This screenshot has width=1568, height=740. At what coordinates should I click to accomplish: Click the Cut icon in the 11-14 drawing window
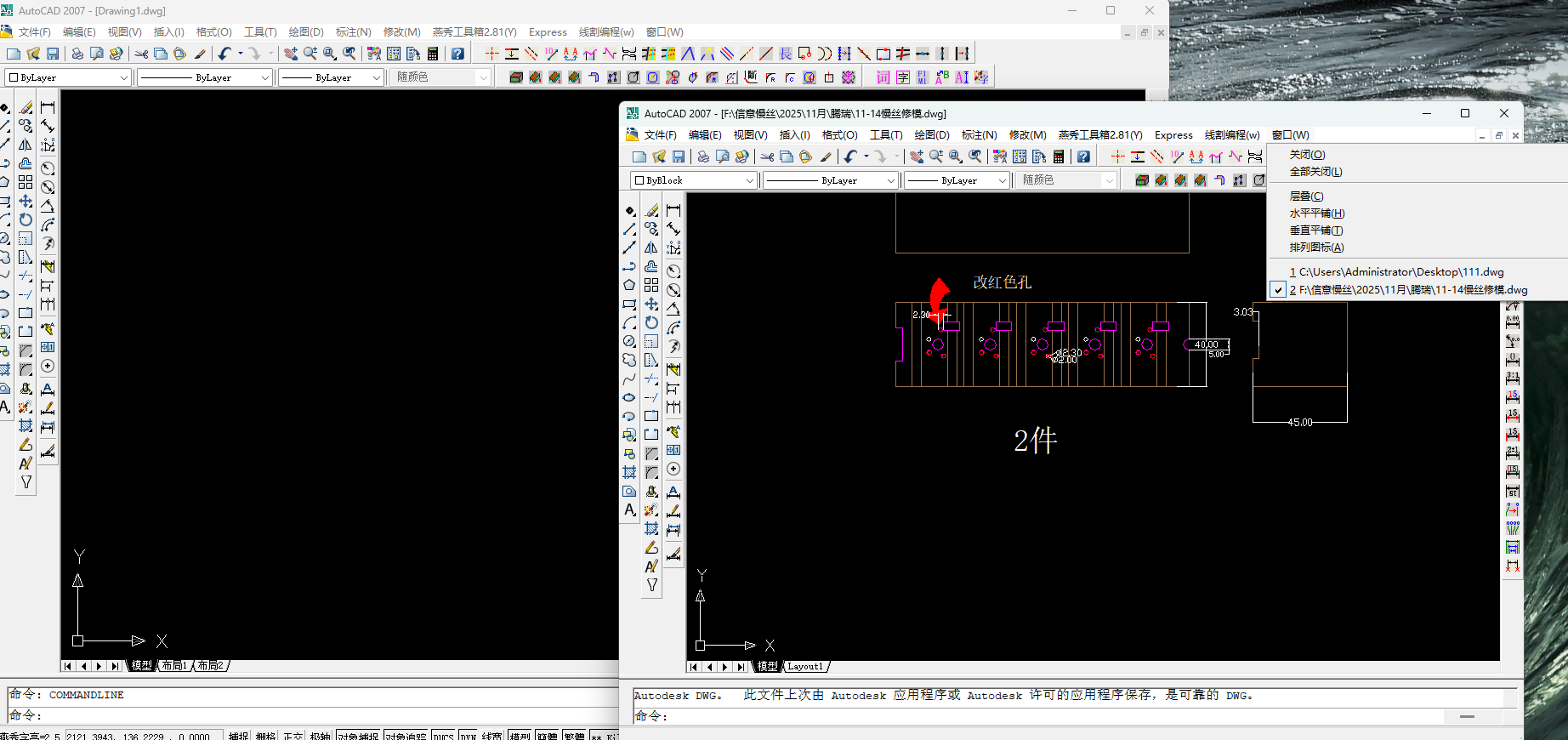pos(767,157)
